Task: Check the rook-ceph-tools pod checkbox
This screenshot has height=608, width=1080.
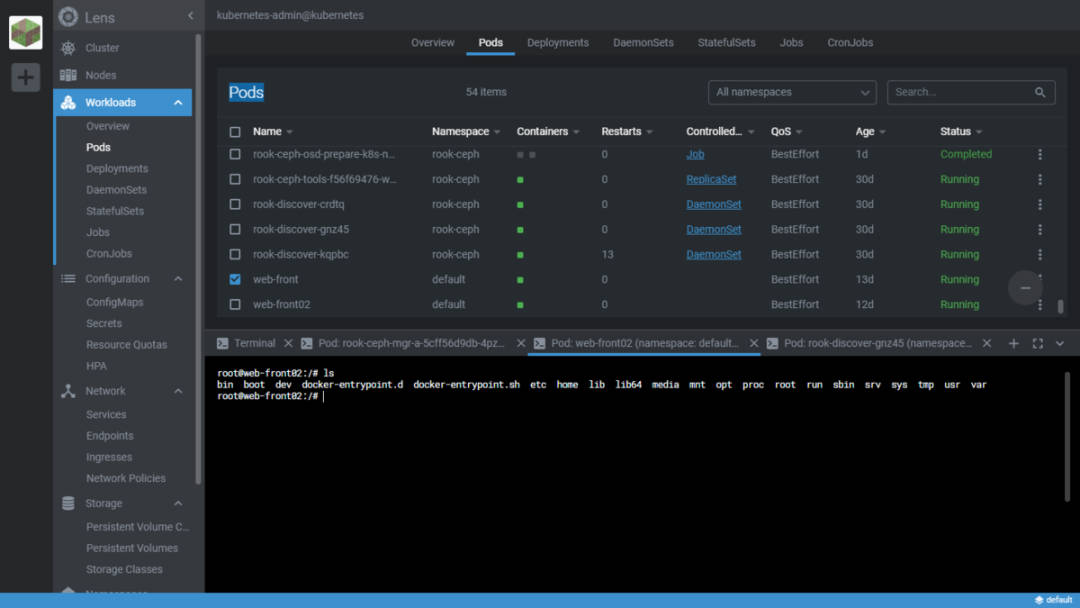Action: [x=235, y=179]
